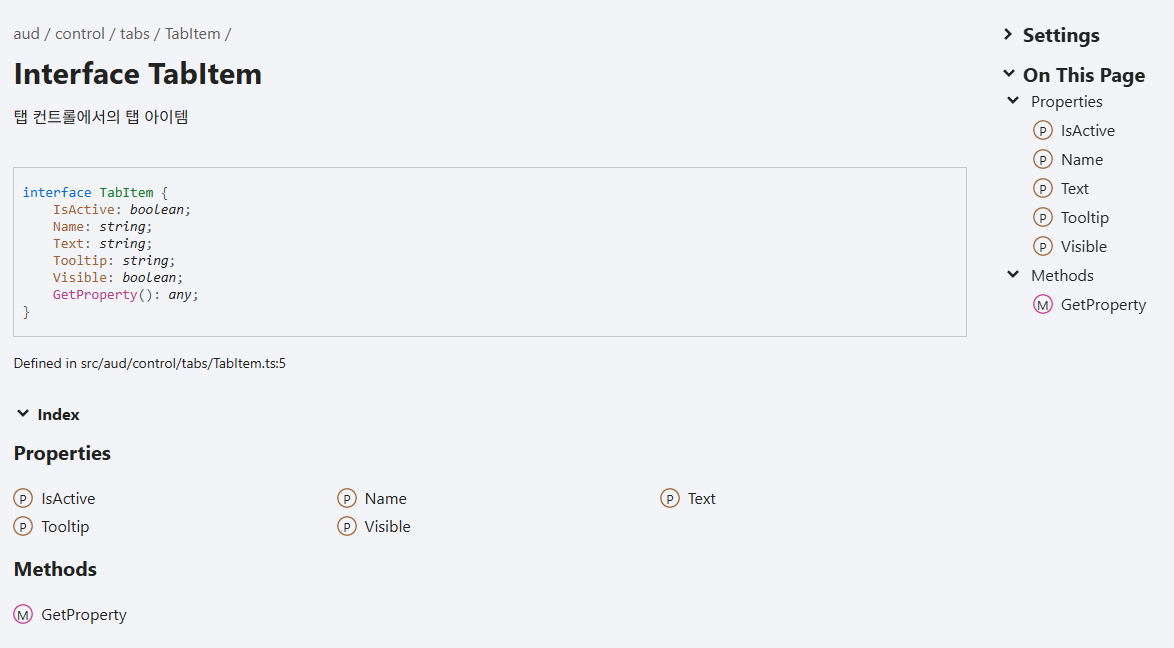Jump to Tooltip in the sidebar

tap(1084, 218)
